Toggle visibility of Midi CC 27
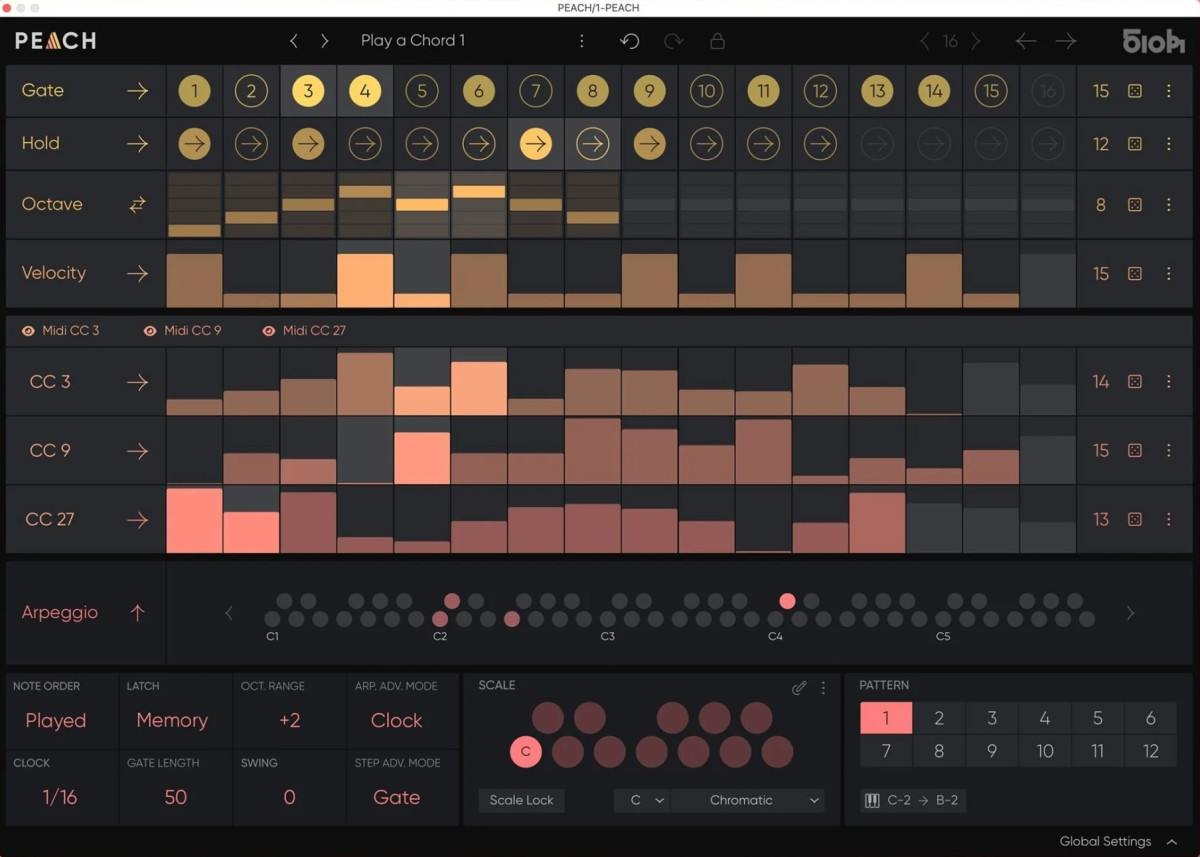This screenshot has height=857, width=1200. point(268,331)
